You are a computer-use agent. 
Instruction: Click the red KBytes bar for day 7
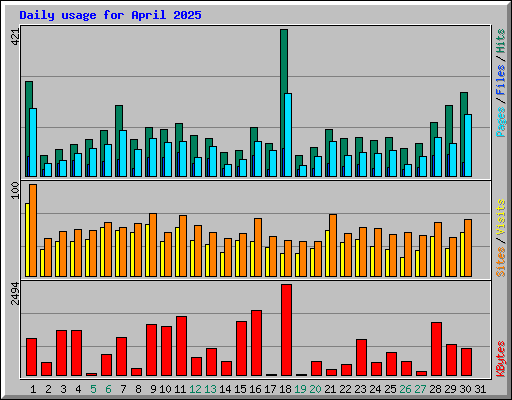coord(121,357)
